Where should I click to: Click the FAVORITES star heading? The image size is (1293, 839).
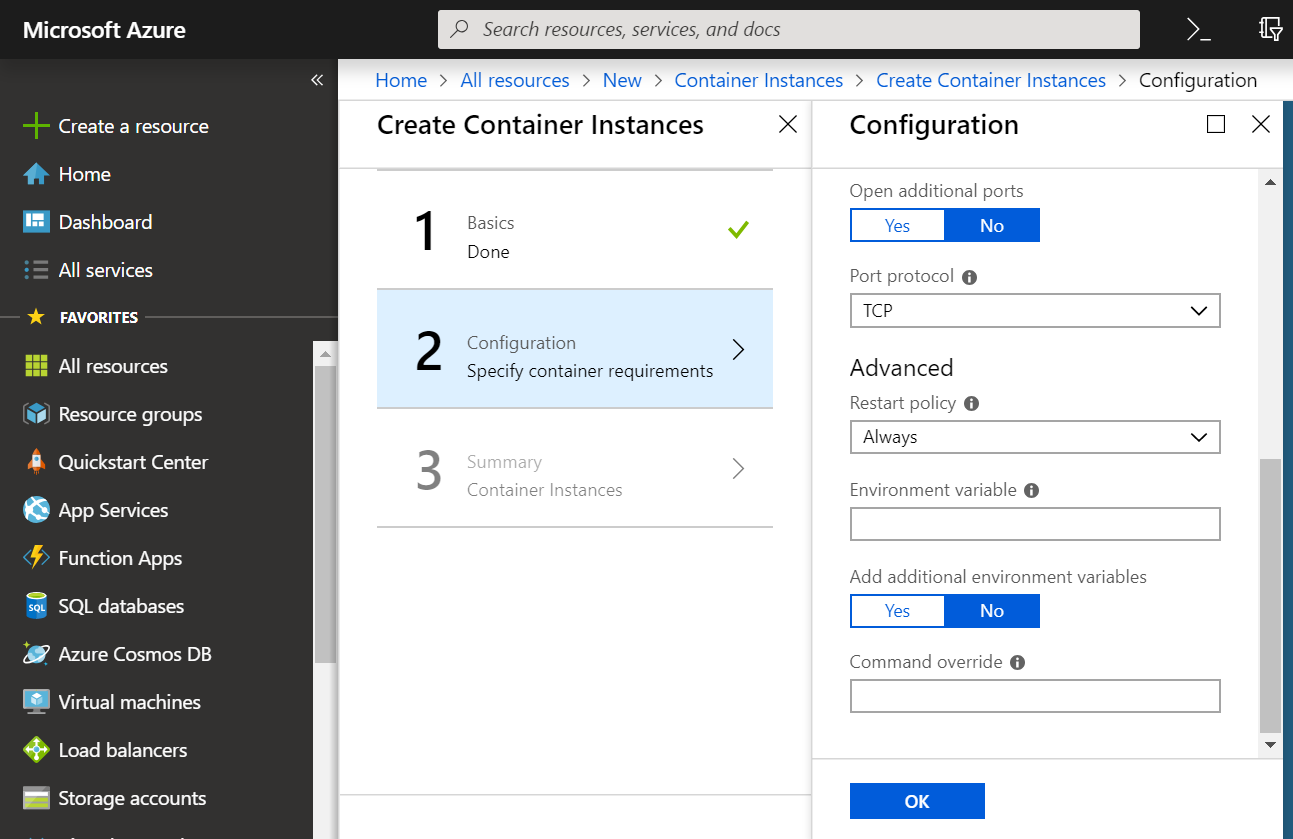[83, 317]
